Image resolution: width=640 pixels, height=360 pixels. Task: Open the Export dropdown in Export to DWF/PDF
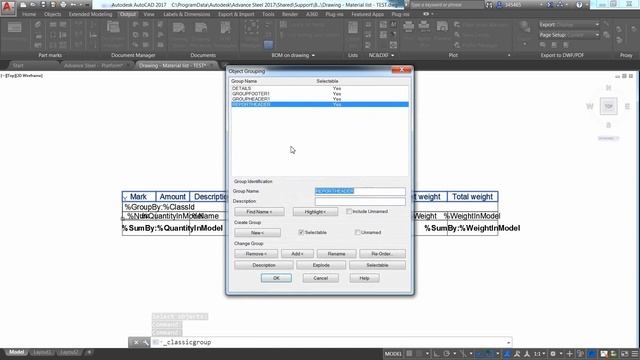pos(597,24)
